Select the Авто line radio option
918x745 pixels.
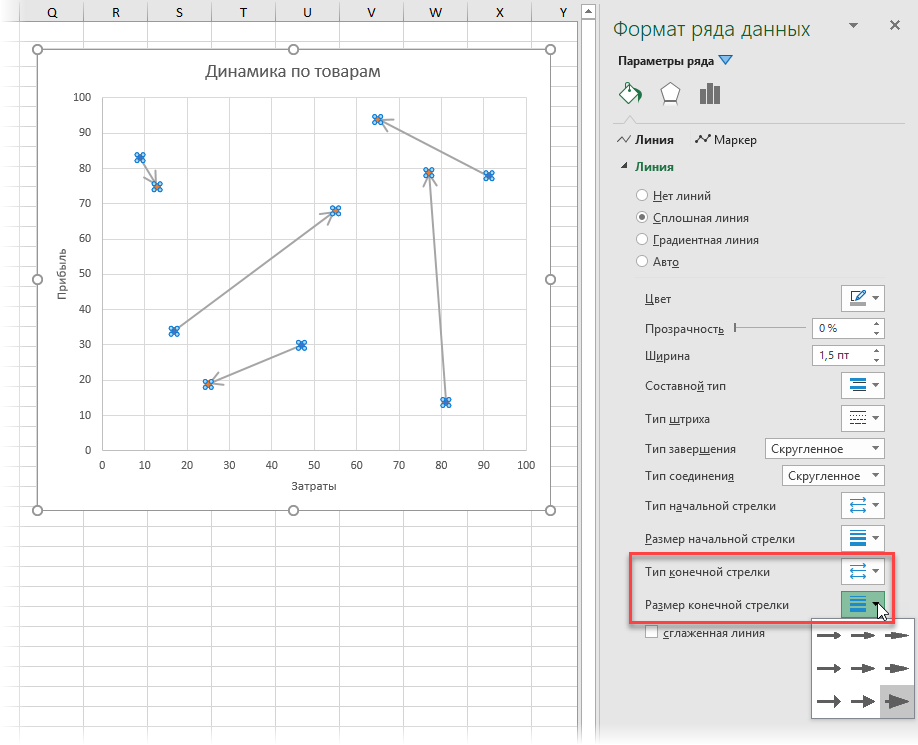[x=642, y=262]
